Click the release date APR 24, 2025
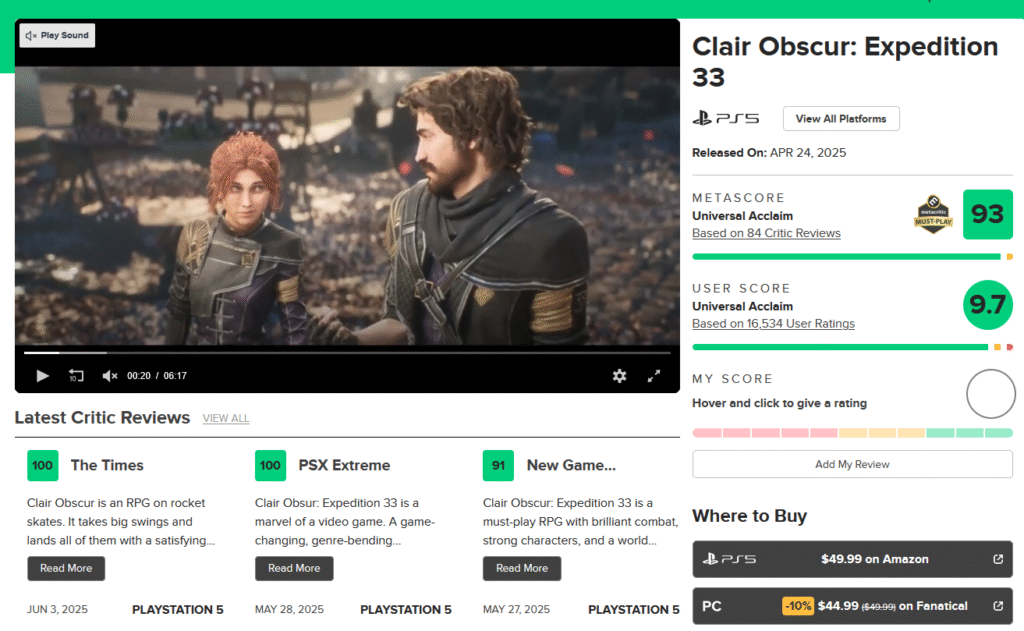 click(808, 153)
